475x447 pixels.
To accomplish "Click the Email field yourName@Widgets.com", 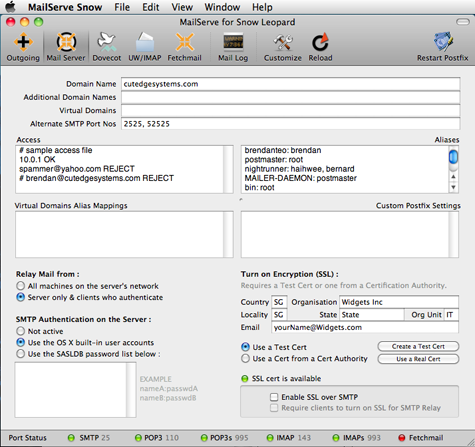I will tap(365, 327).
